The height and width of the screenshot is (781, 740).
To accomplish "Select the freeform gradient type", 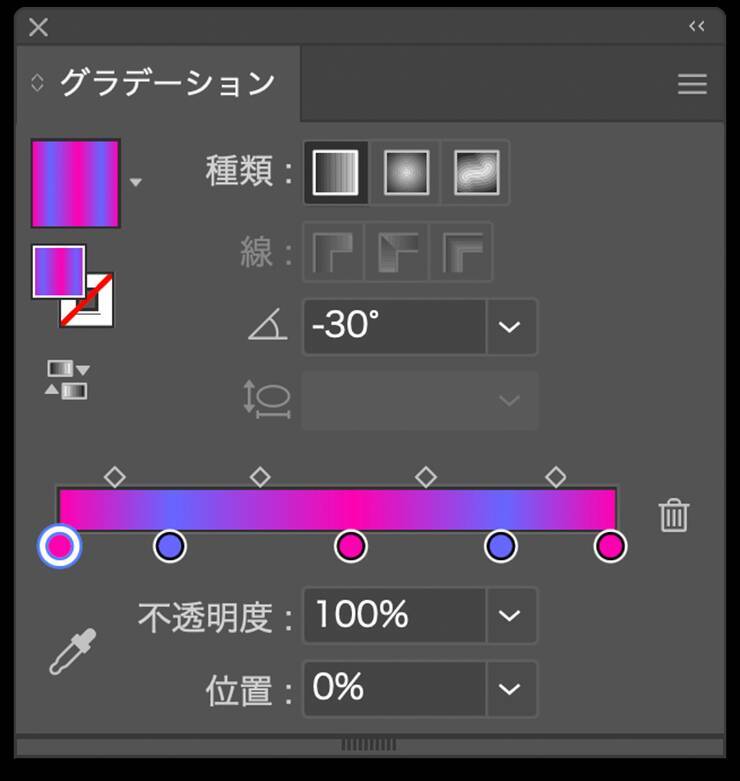I will click(x=476, y=173).
